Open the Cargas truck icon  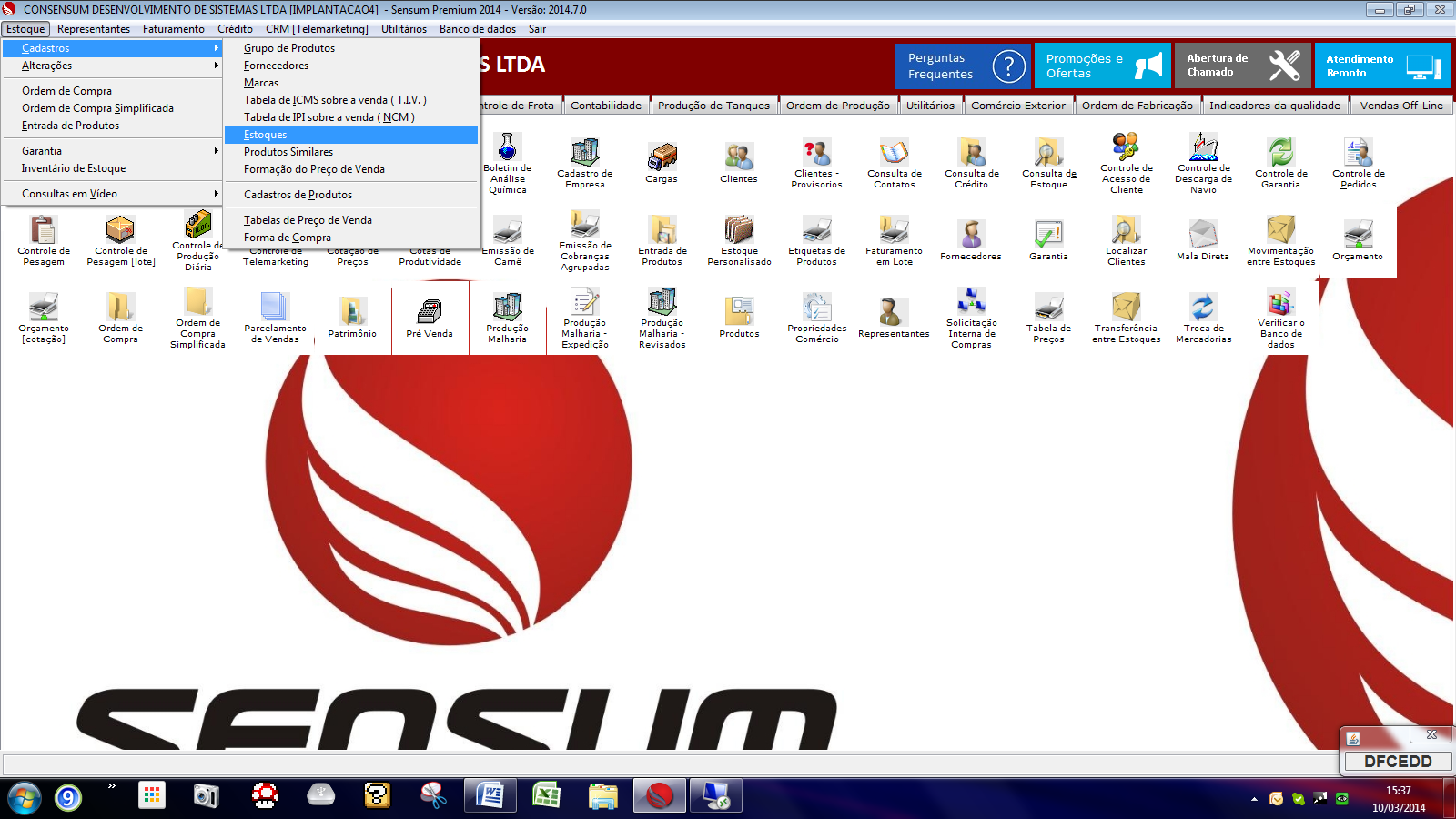pos(662,163)
